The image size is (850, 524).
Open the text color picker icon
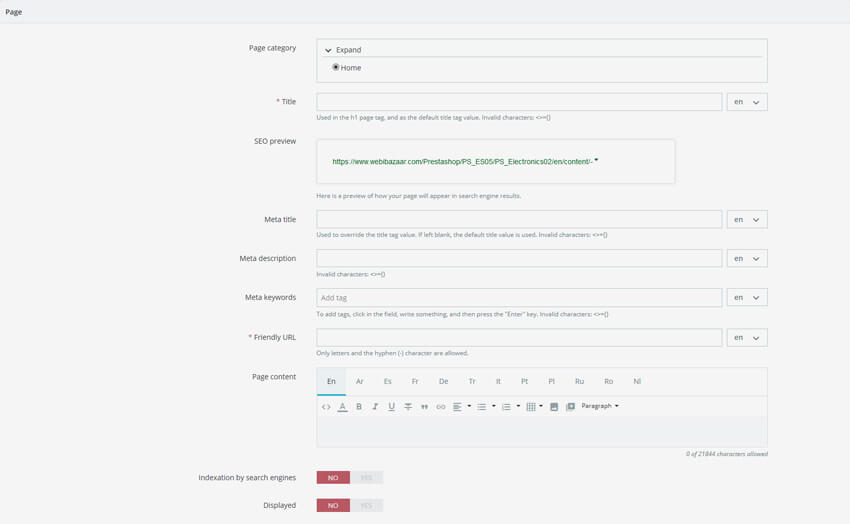tap(343, 406)
